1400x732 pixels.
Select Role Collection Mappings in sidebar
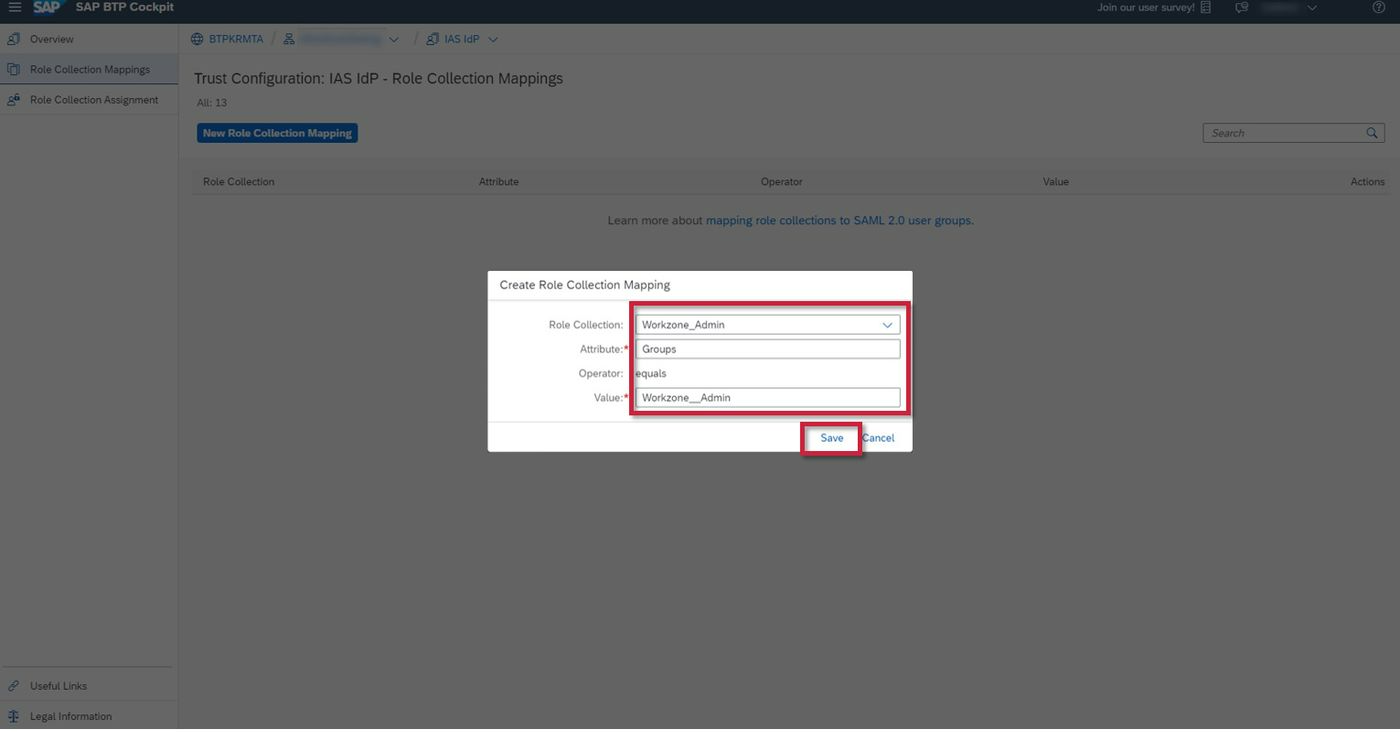[x=89, y=70]
